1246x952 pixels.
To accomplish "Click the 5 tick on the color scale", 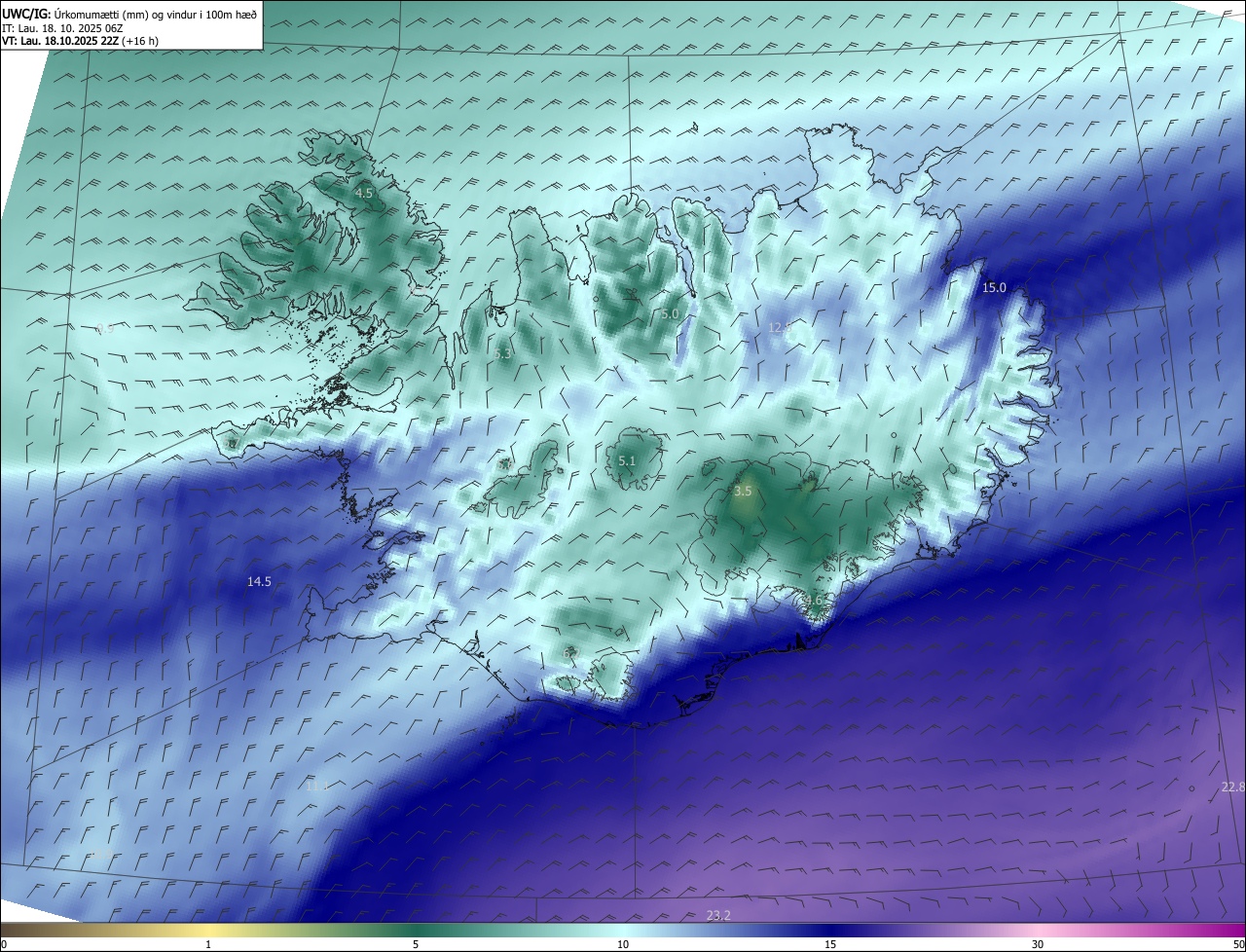I will (416, 944).
